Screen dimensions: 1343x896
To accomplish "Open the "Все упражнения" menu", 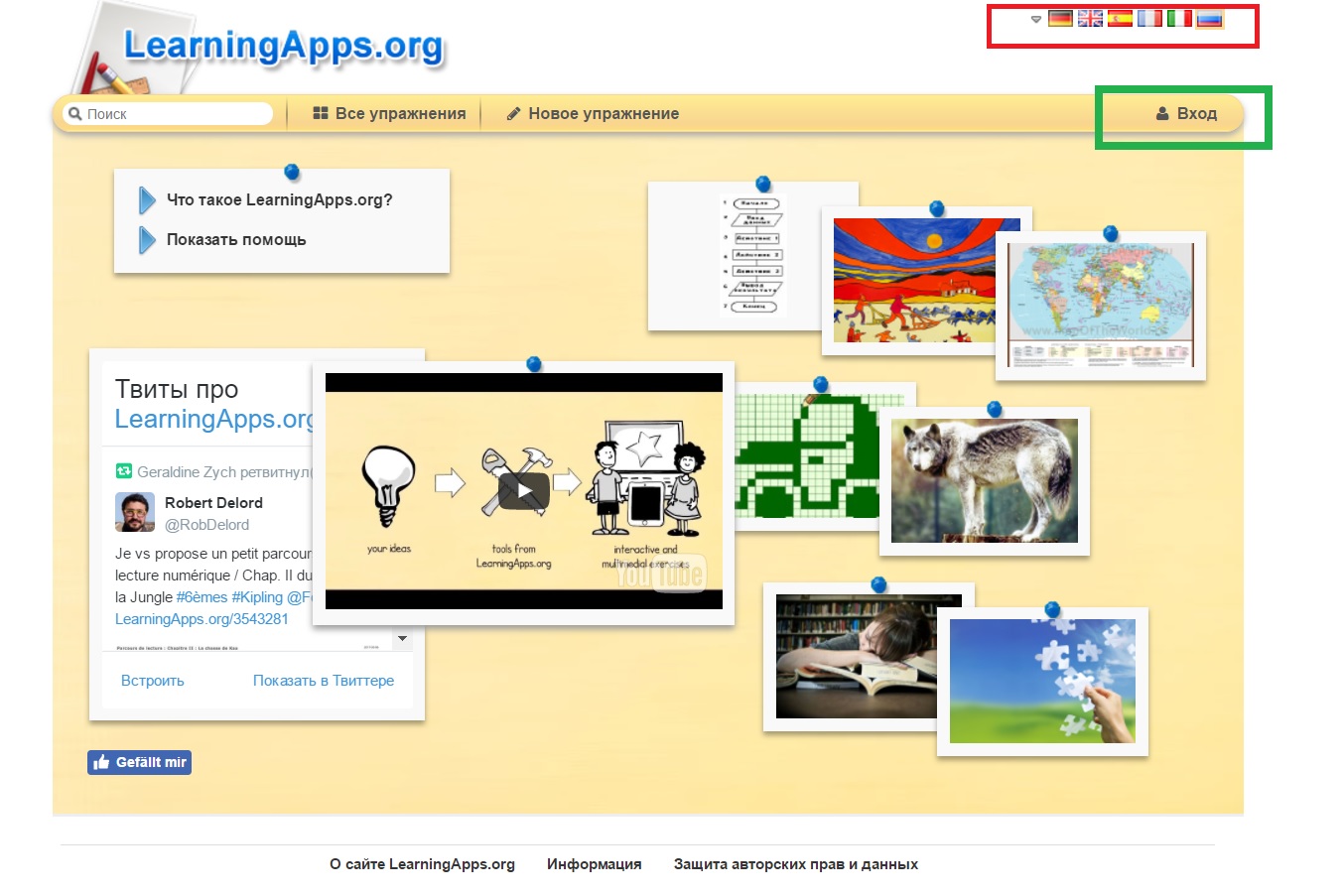I will point(390,113).
